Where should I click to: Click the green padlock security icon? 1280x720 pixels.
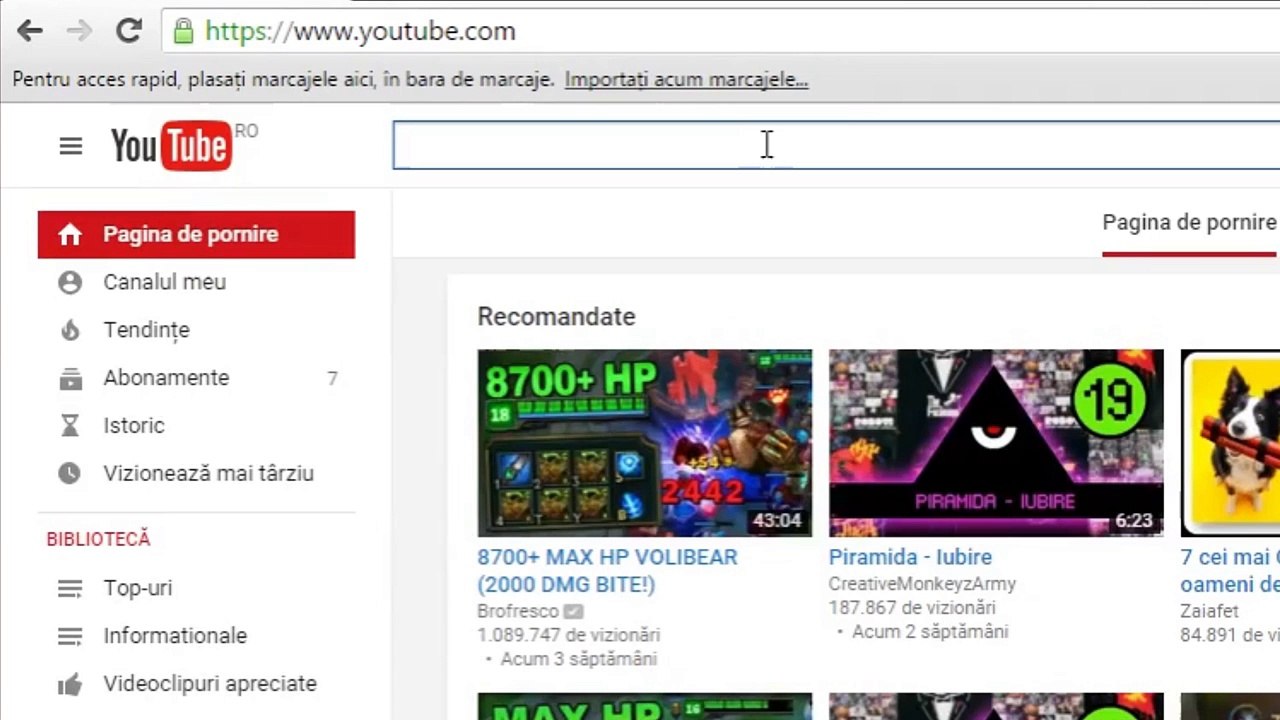[x=183, y=31]
